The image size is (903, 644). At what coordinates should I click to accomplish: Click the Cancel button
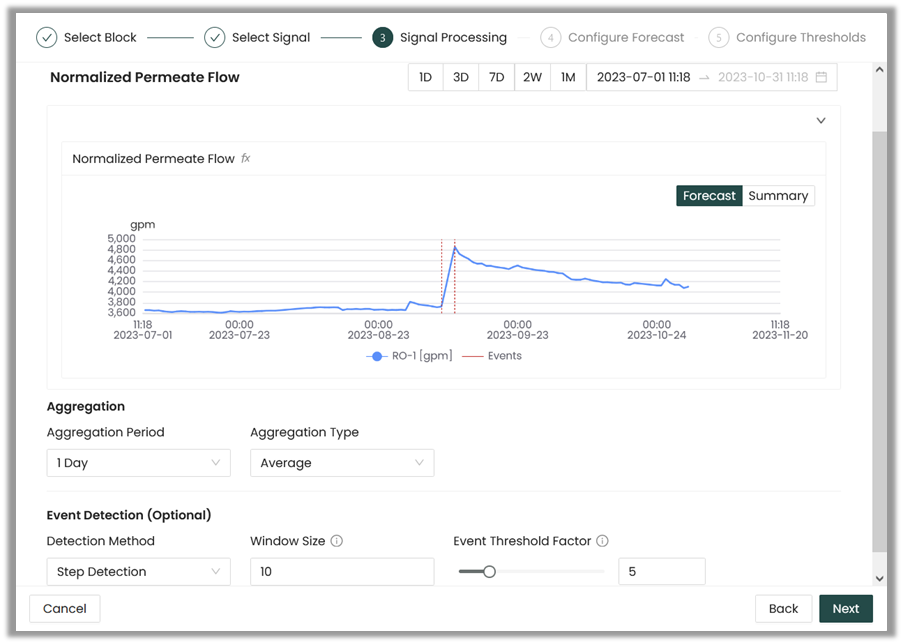(x=65, y=609)
